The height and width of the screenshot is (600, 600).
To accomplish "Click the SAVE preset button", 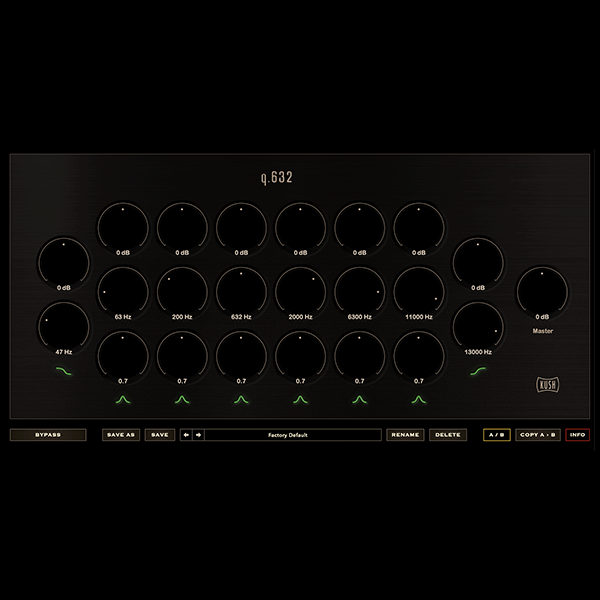I will pyautogui.click(x=160, y=435).
